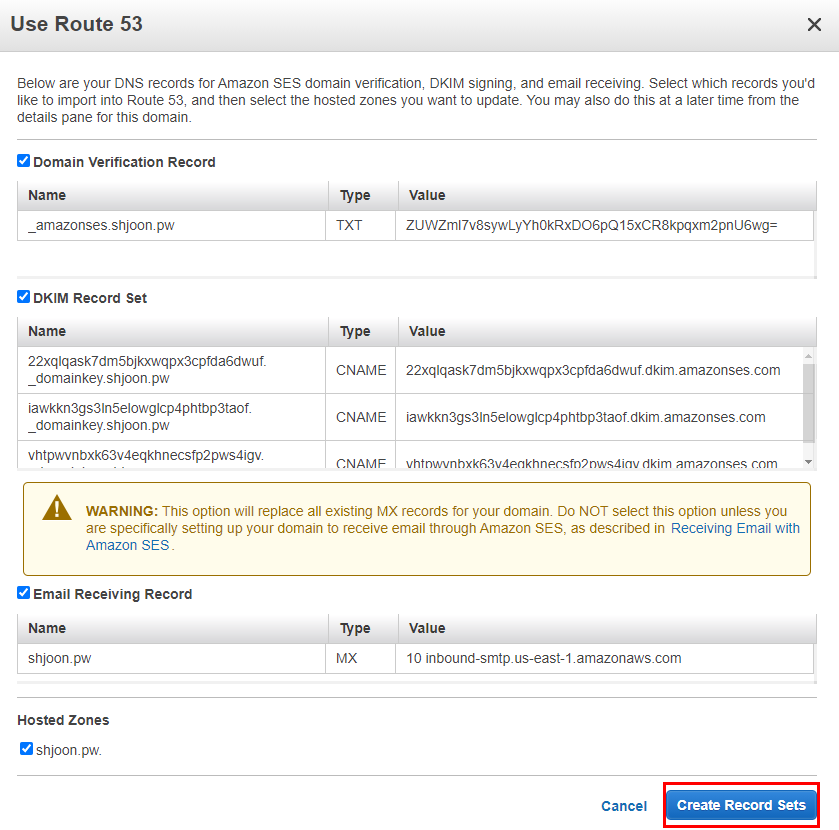The height and width of the screenshot is (830, 839).
Task: Click the Cancel link
Action: (624, 806)
